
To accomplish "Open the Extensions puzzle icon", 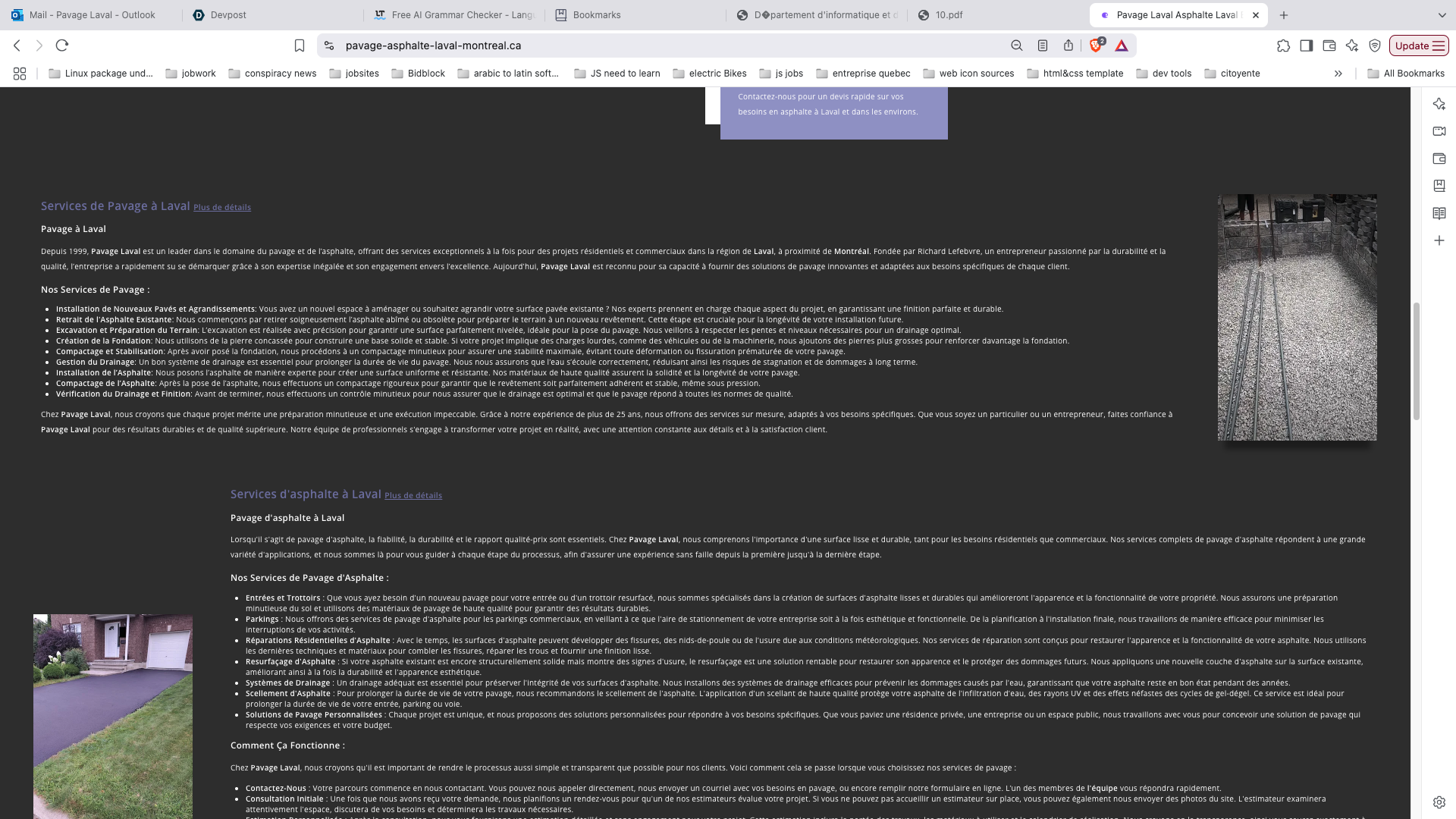I will 1283,45.
